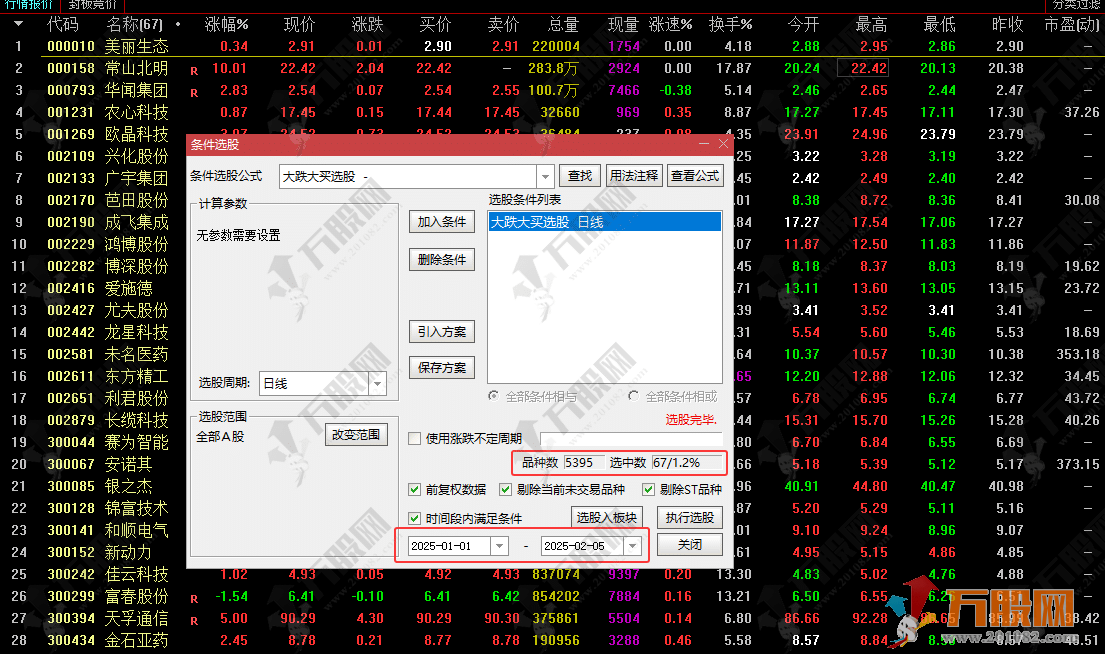Click the 加入条件 button

[x=442, y=222]
